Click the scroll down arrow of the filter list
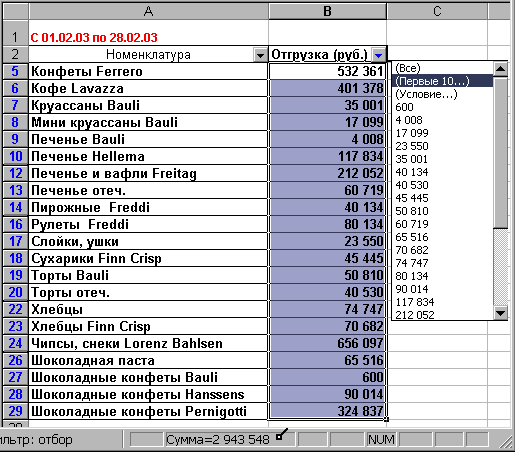This screenshot has width=515, height=452. point(500,313)
